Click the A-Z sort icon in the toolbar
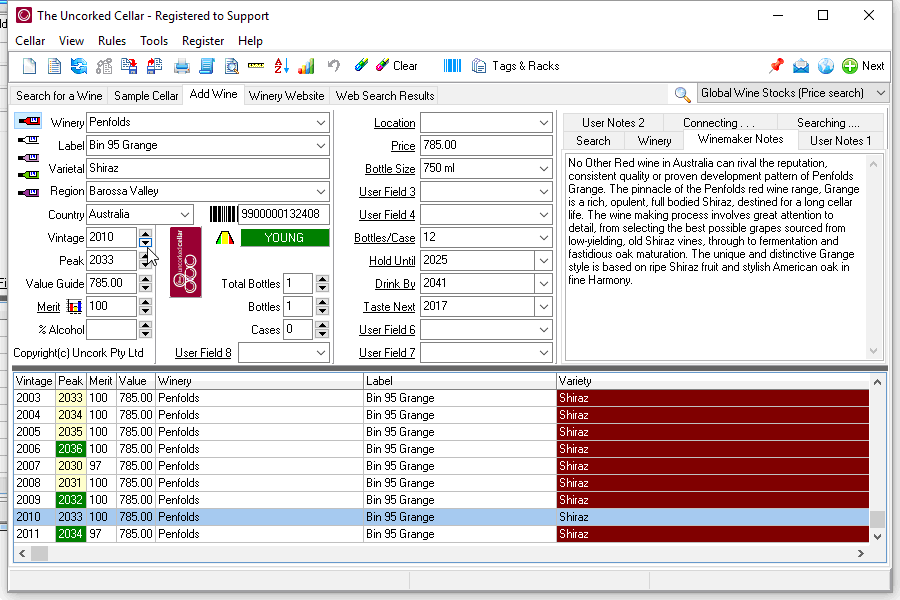The width and height of the screenshot is (900, 600). tap(281, 66)
